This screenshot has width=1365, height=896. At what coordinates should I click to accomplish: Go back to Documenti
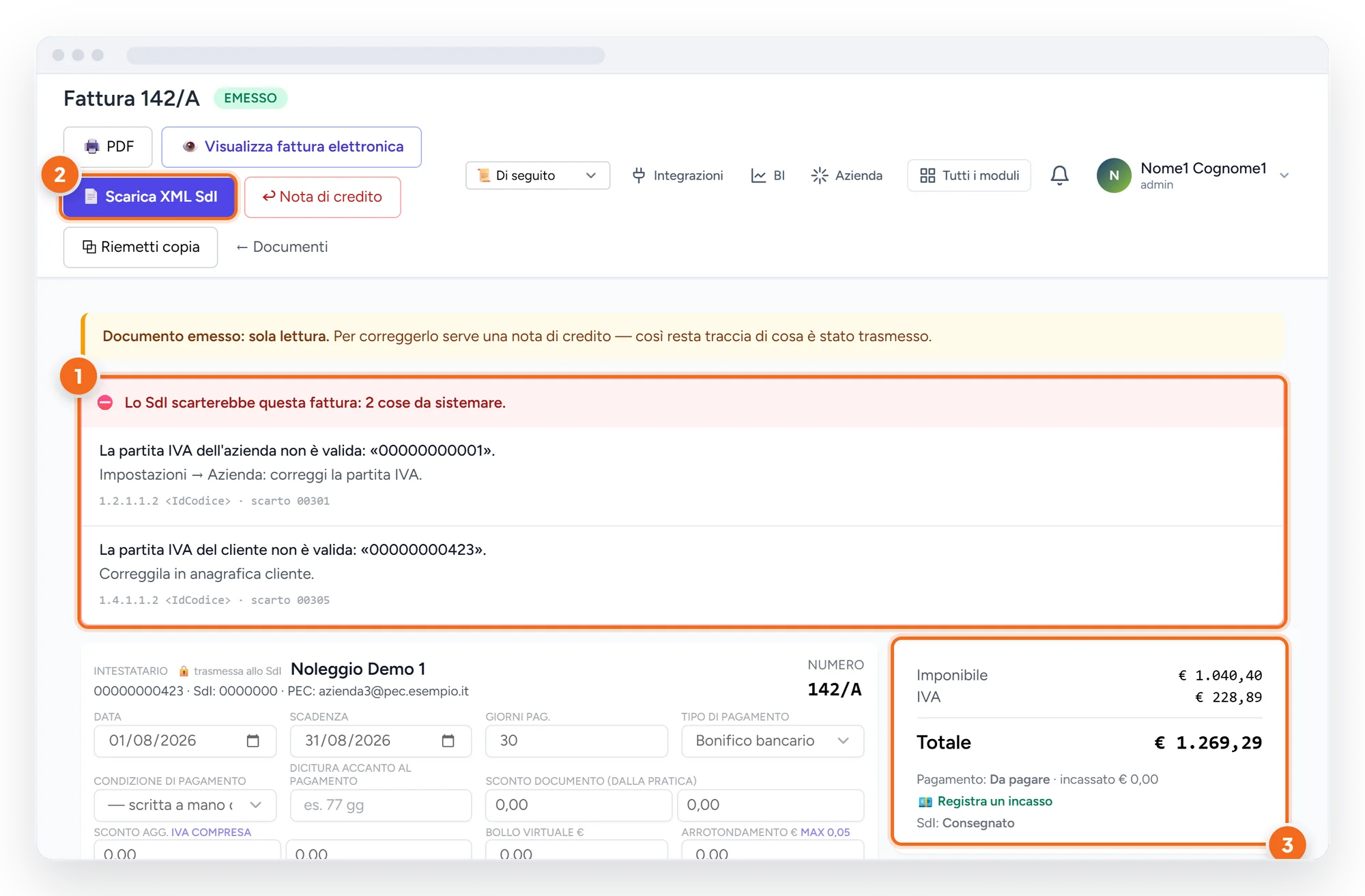point(282,247)
